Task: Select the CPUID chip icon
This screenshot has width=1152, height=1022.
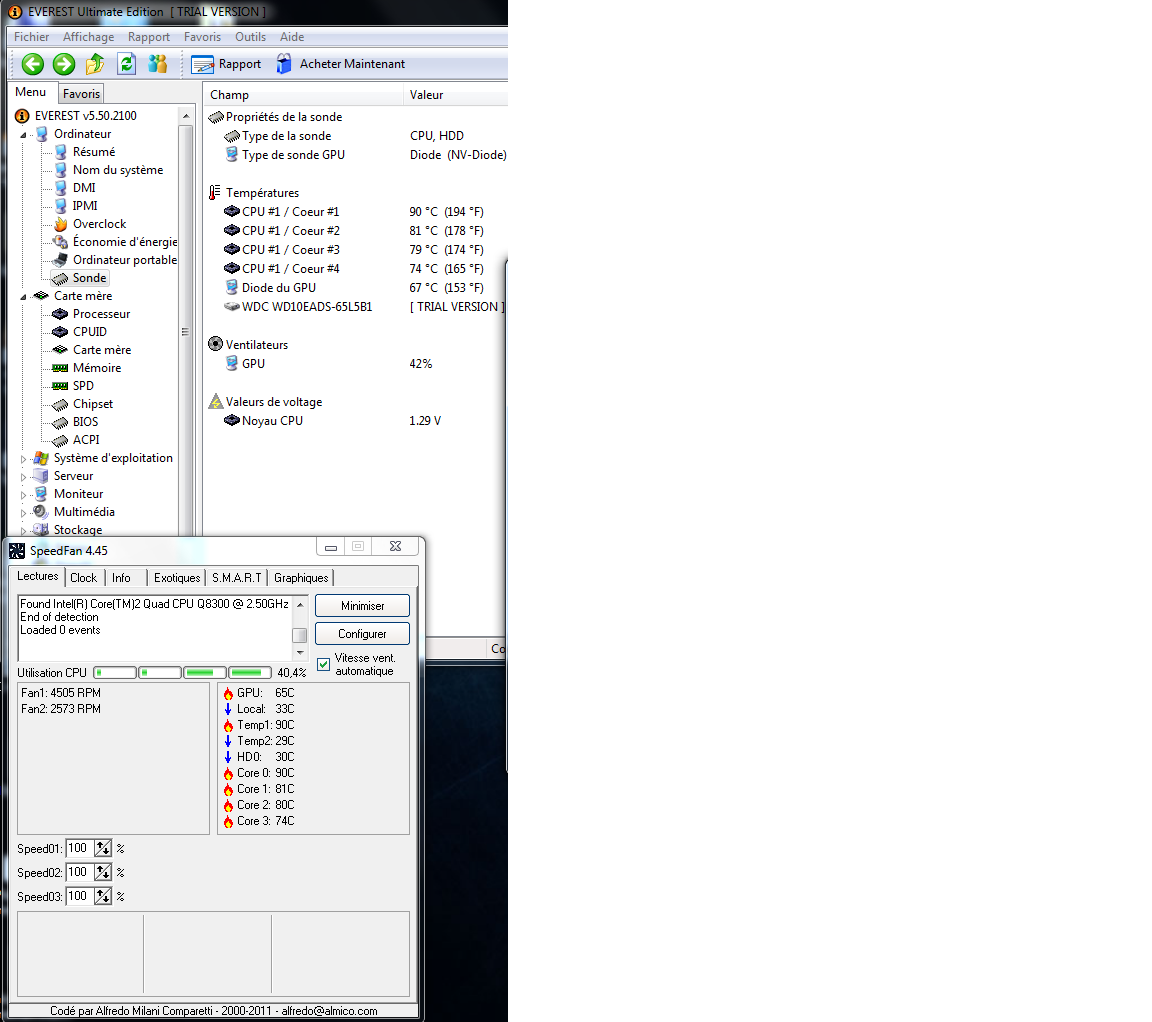Action: 60,332
